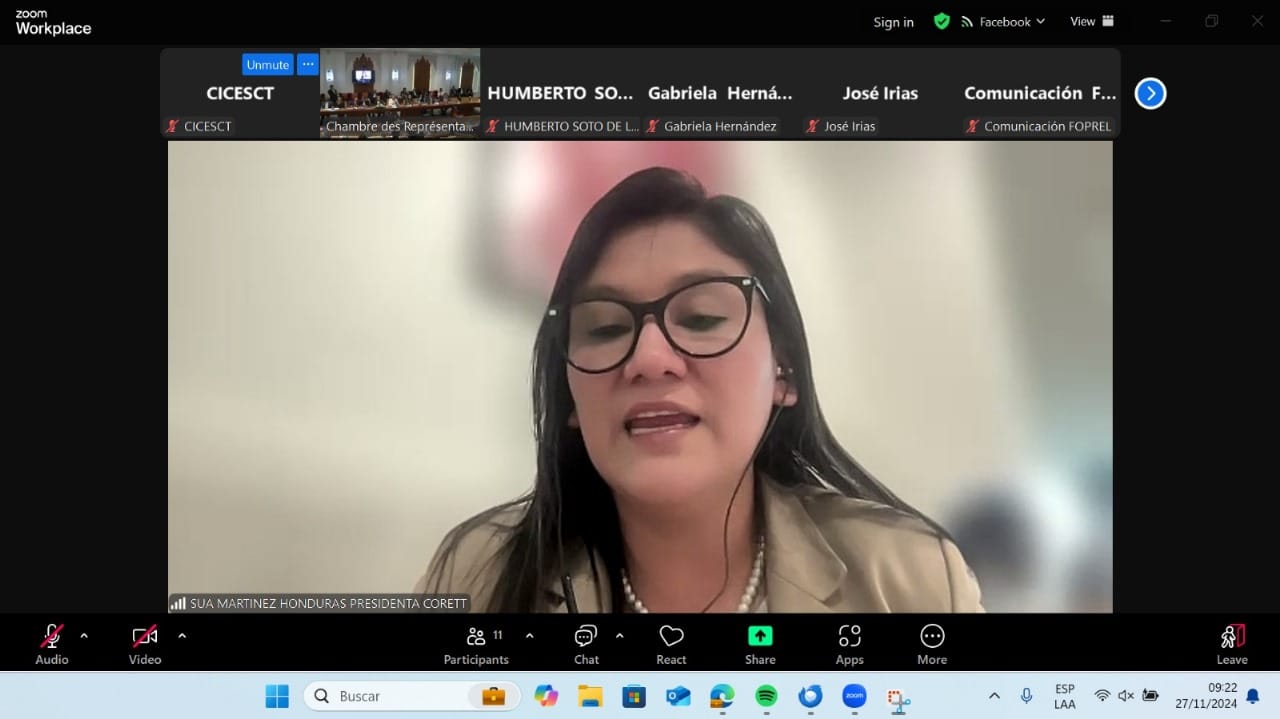Click the green encryption shield icon
The width and height of the screenshot is (1280, 719).
[941, 21]
